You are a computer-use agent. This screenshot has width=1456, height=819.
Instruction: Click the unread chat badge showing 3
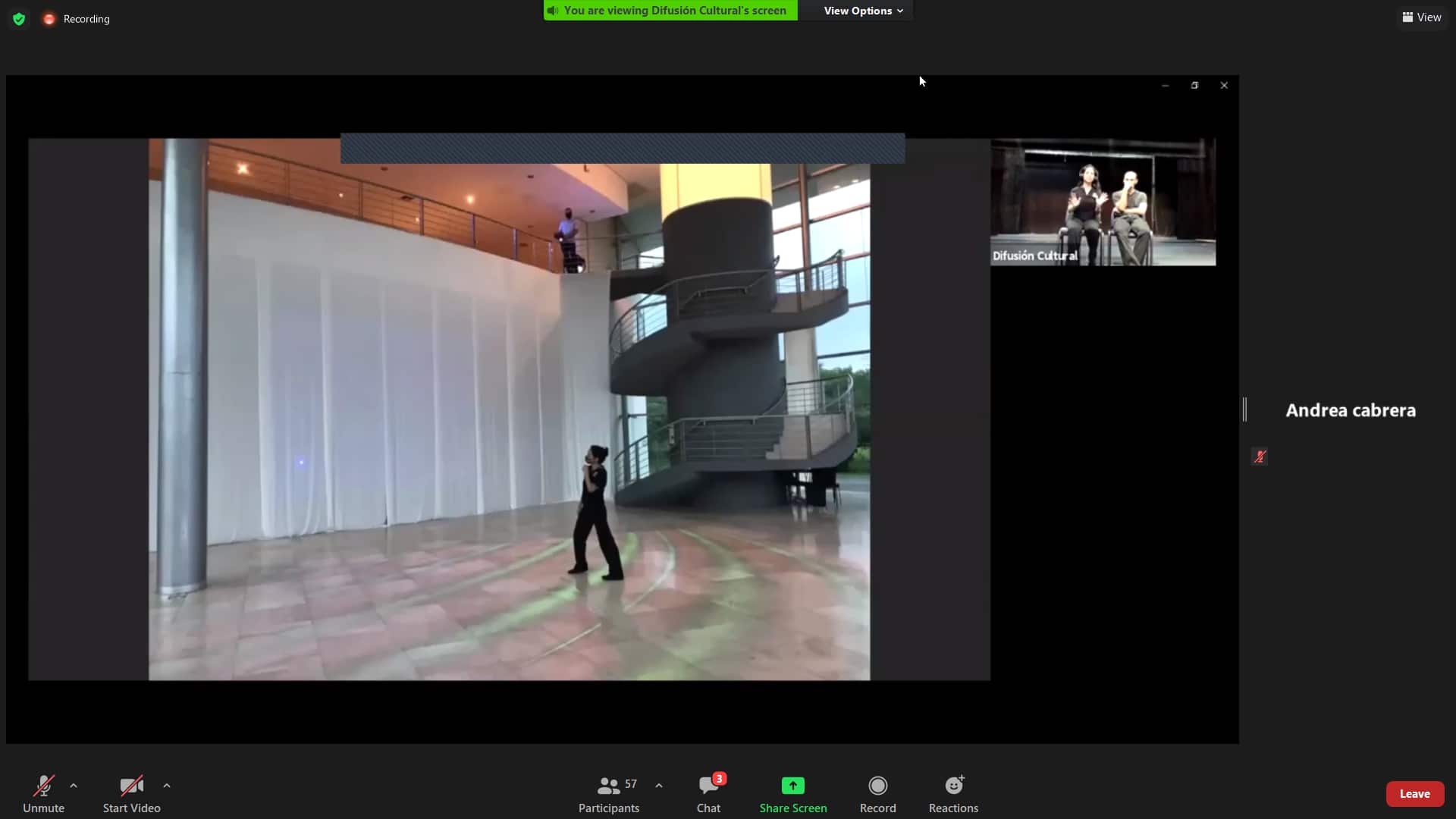click(x=720, y=779)
